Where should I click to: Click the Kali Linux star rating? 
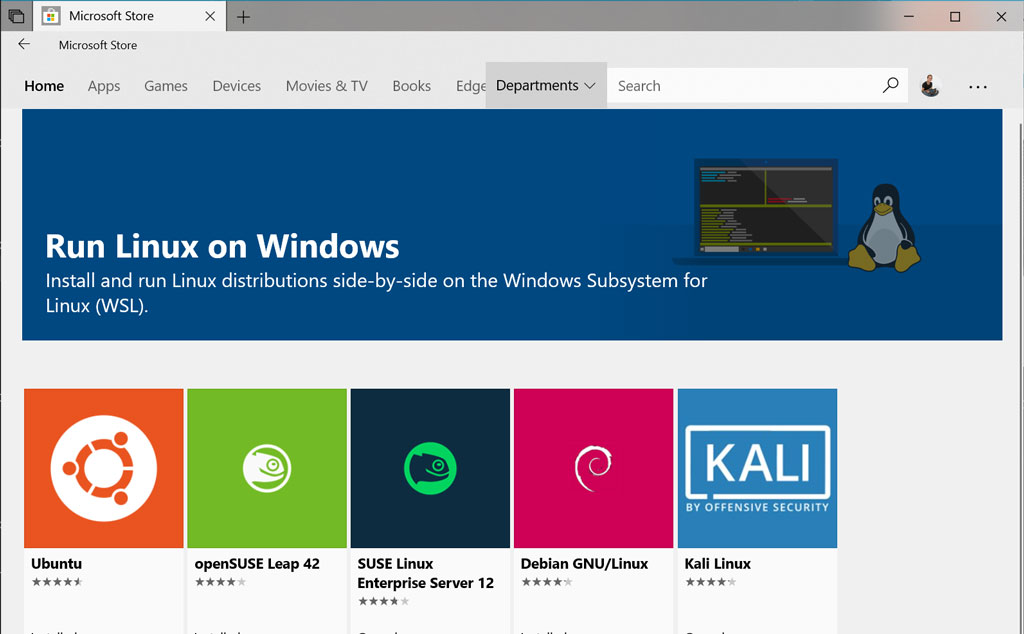(711, 582)
